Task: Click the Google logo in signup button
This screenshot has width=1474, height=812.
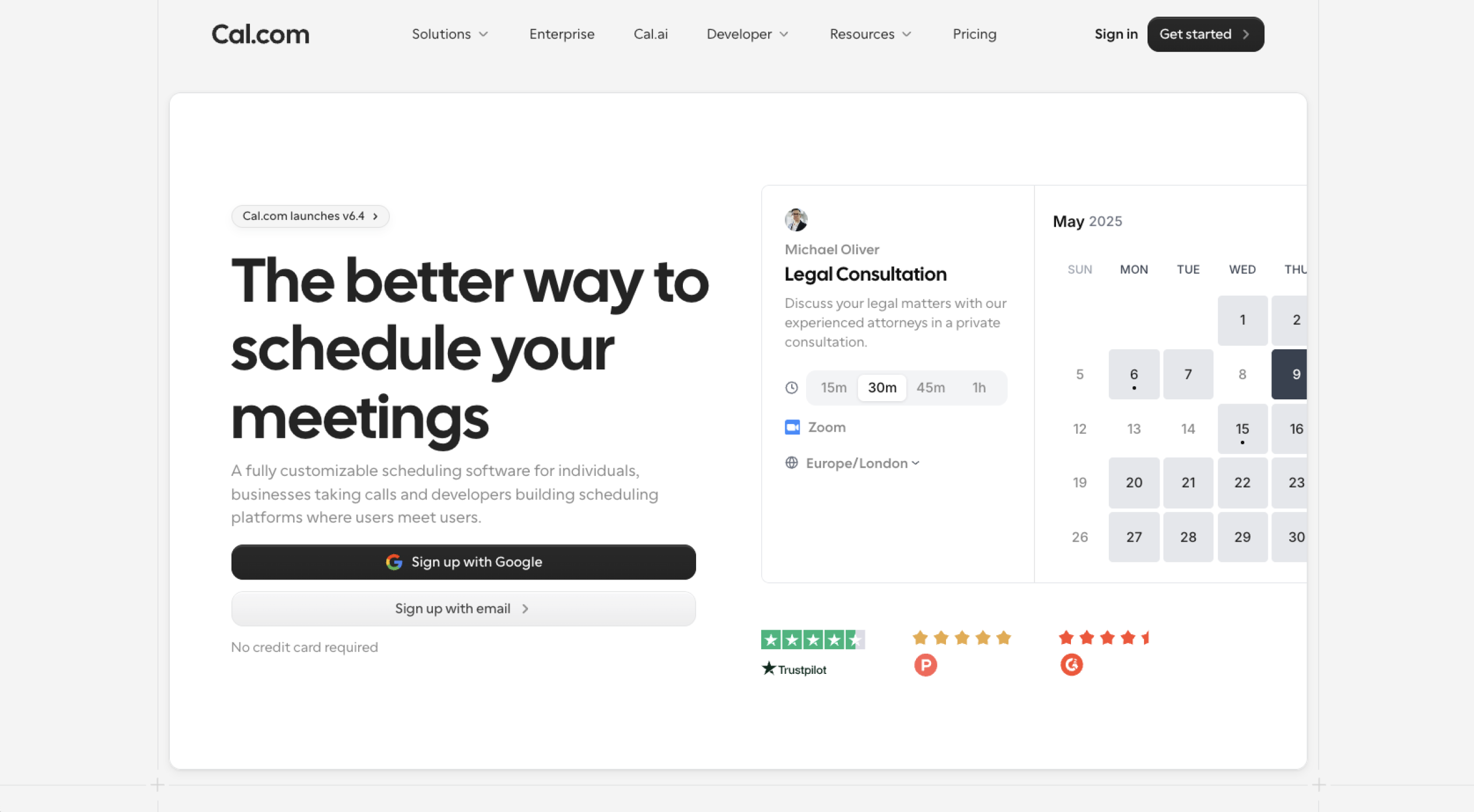Action: click(394, 562)
